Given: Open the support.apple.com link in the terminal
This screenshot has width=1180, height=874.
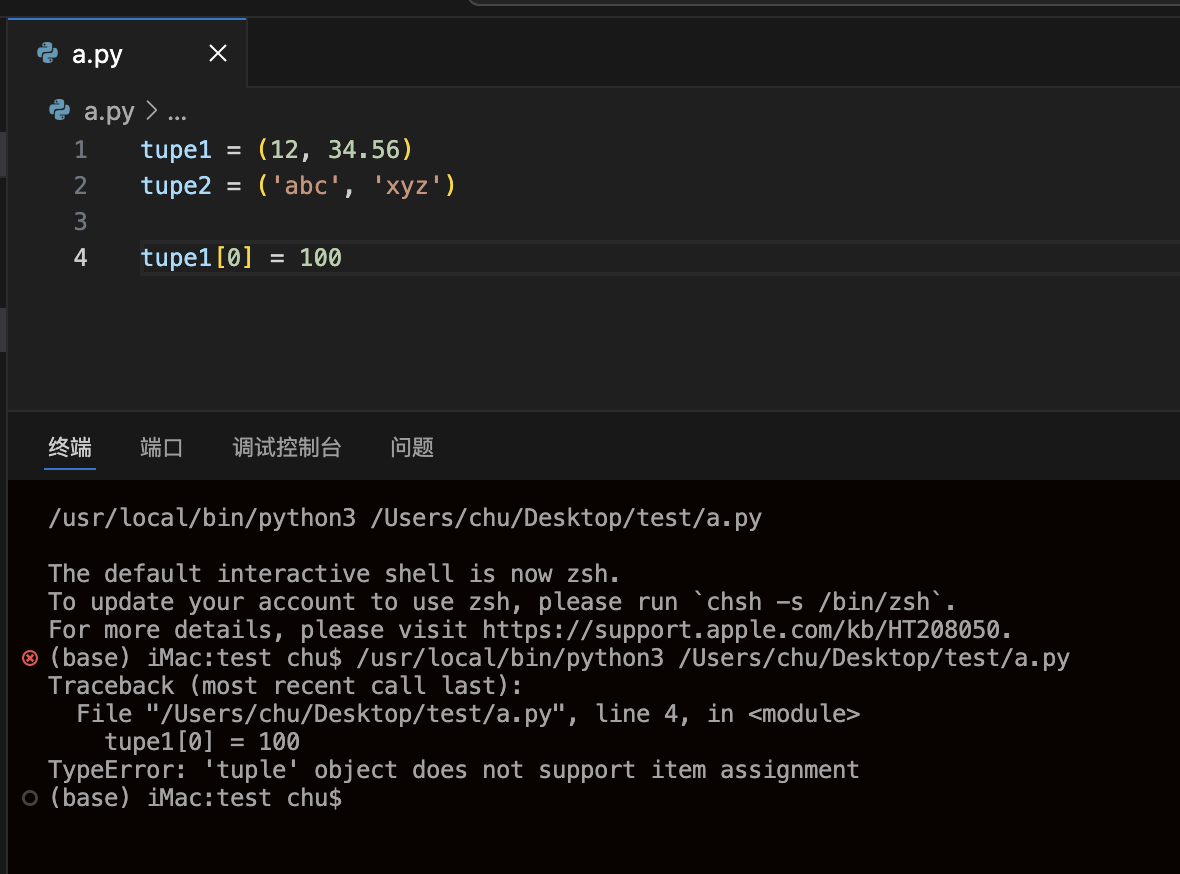Looking at the screenshot, I should click(746, 630).
